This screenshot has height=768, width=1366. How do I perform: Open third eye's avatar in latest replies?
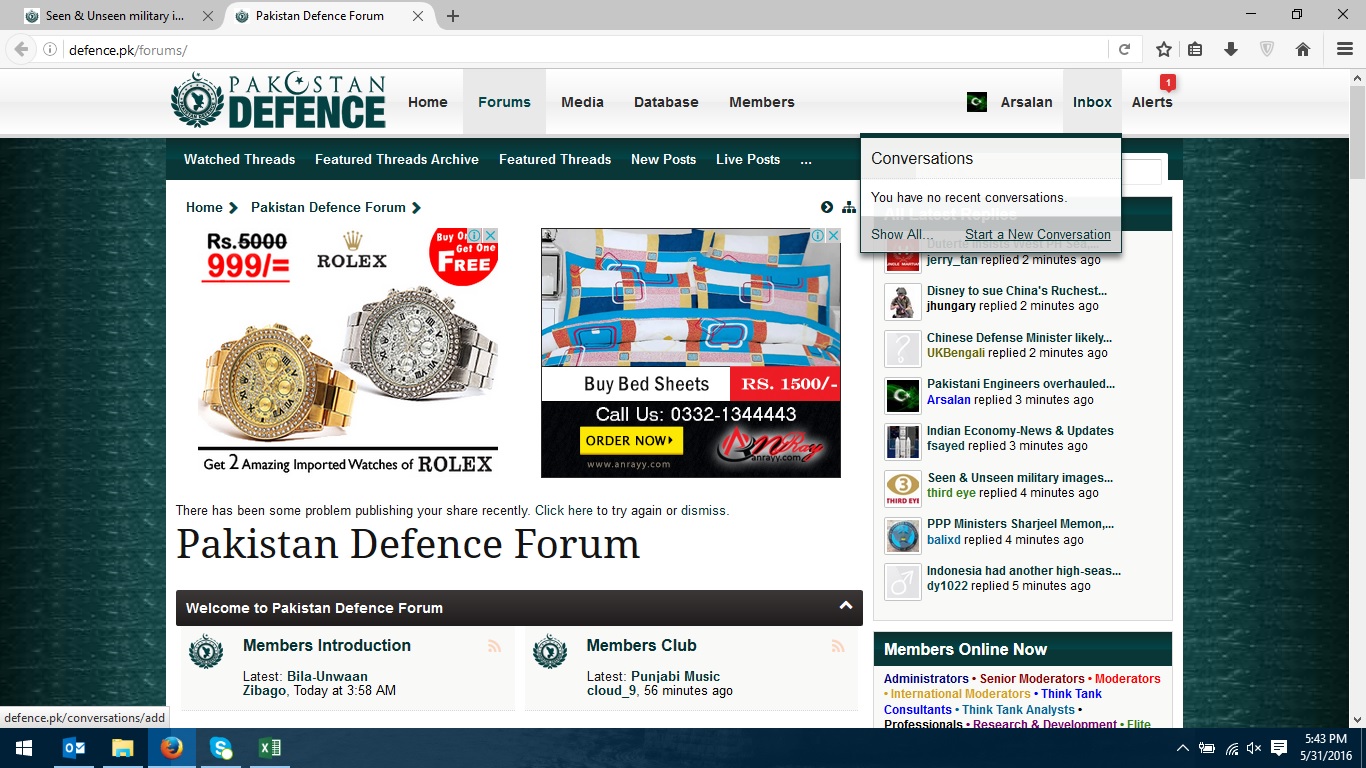(902, 489)
